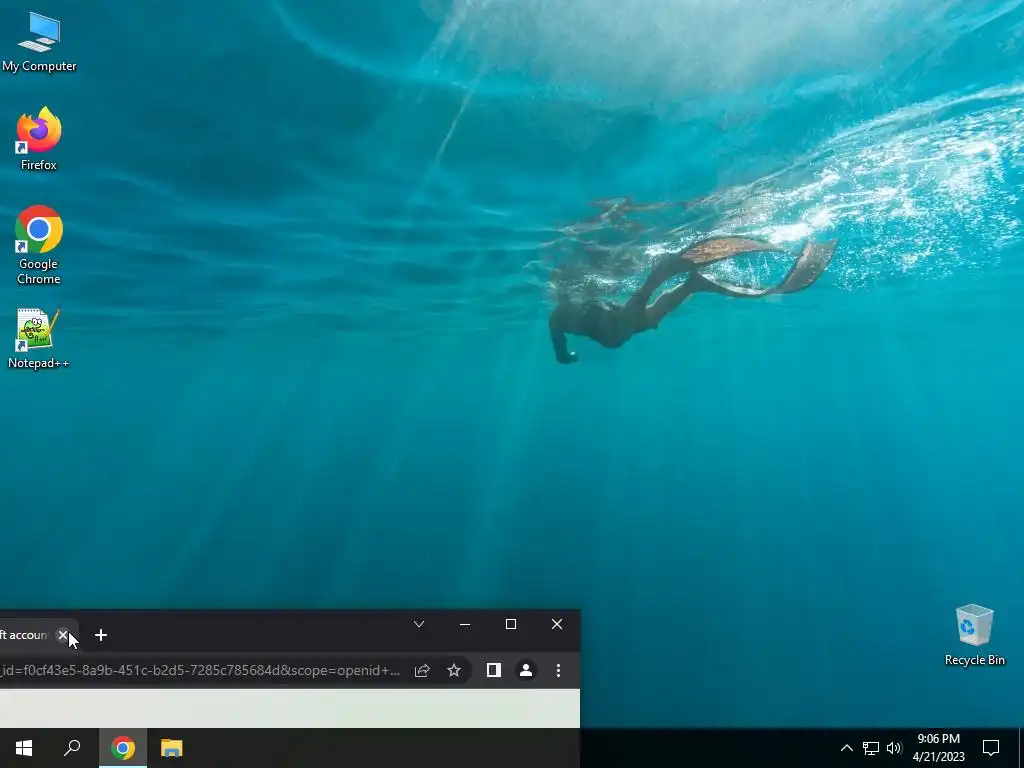Open Chrome three-dot customize menu
Image resolution: width=1024 pixels, height=768 pixels.
(x=558, y=671)
